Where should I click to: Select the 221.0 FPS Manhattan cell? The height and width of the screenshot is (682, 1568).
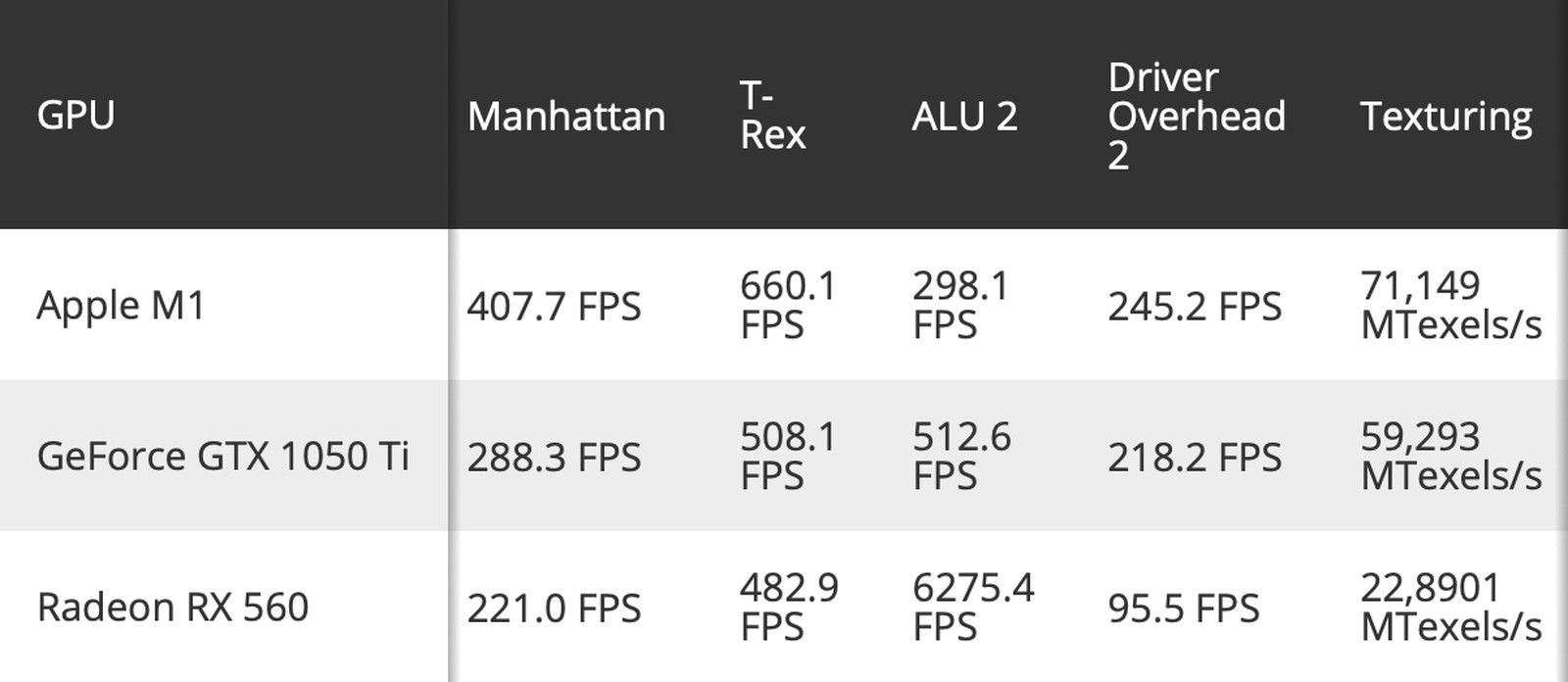click(554, 609)
